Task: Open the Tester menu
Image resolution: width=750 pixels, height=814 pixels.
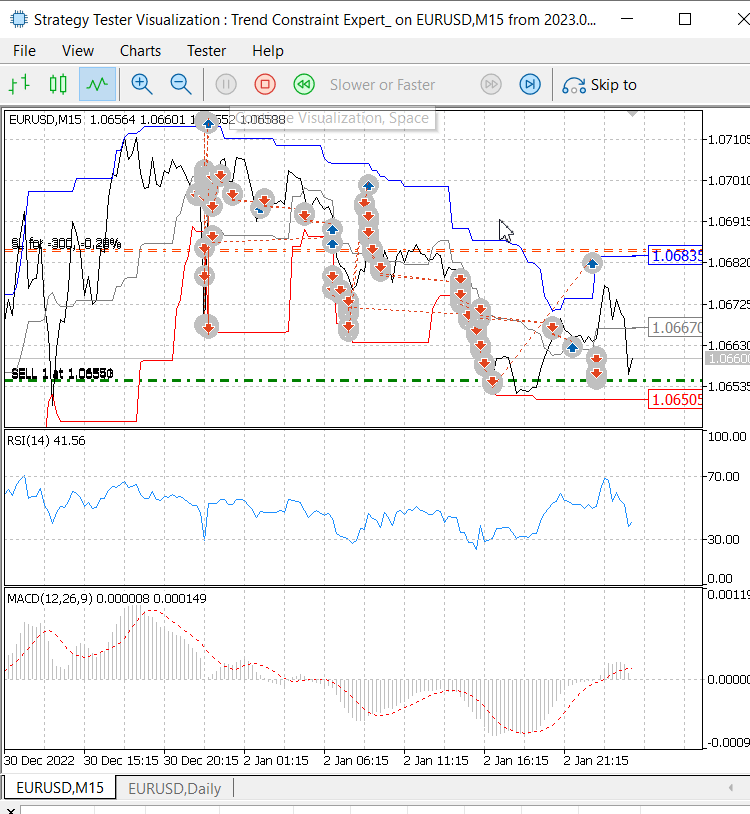Action: 207,51
